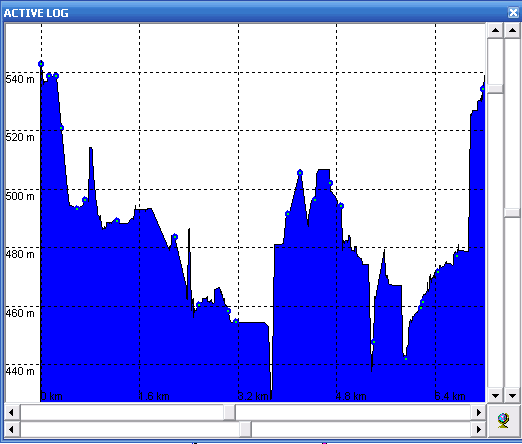Image resolution: width=522 pixels, height=444 pixels.
Task: Select the track point on the 507 m peak
Action: click(x=300, y=172)
